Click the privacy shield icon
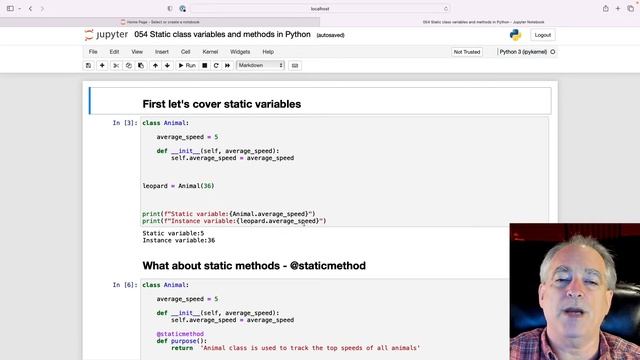The image size is (640, 360). tap(170, 9)
